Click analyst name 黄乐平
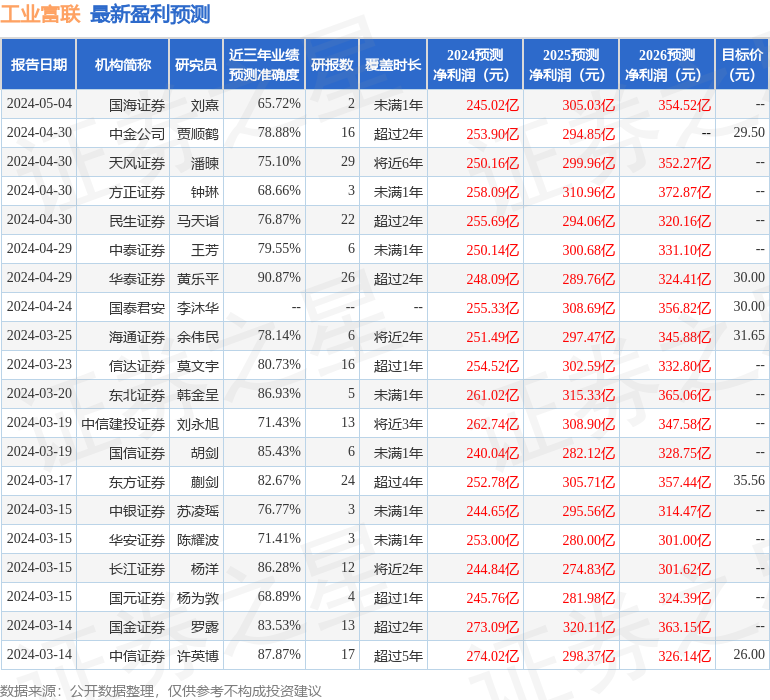This screenshot has height=700, width=770. [x=198, y=279]
